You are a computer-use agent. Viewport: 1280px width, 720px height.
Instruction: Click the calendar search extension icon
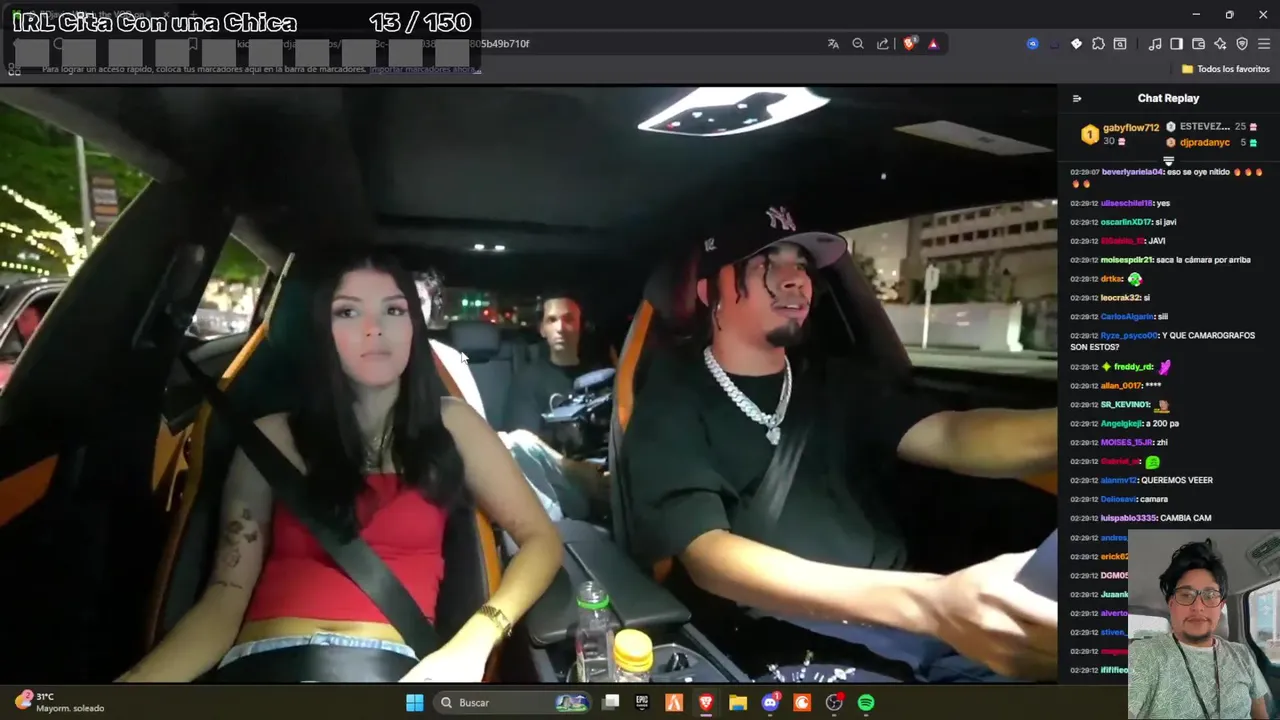coord(1120,44)
